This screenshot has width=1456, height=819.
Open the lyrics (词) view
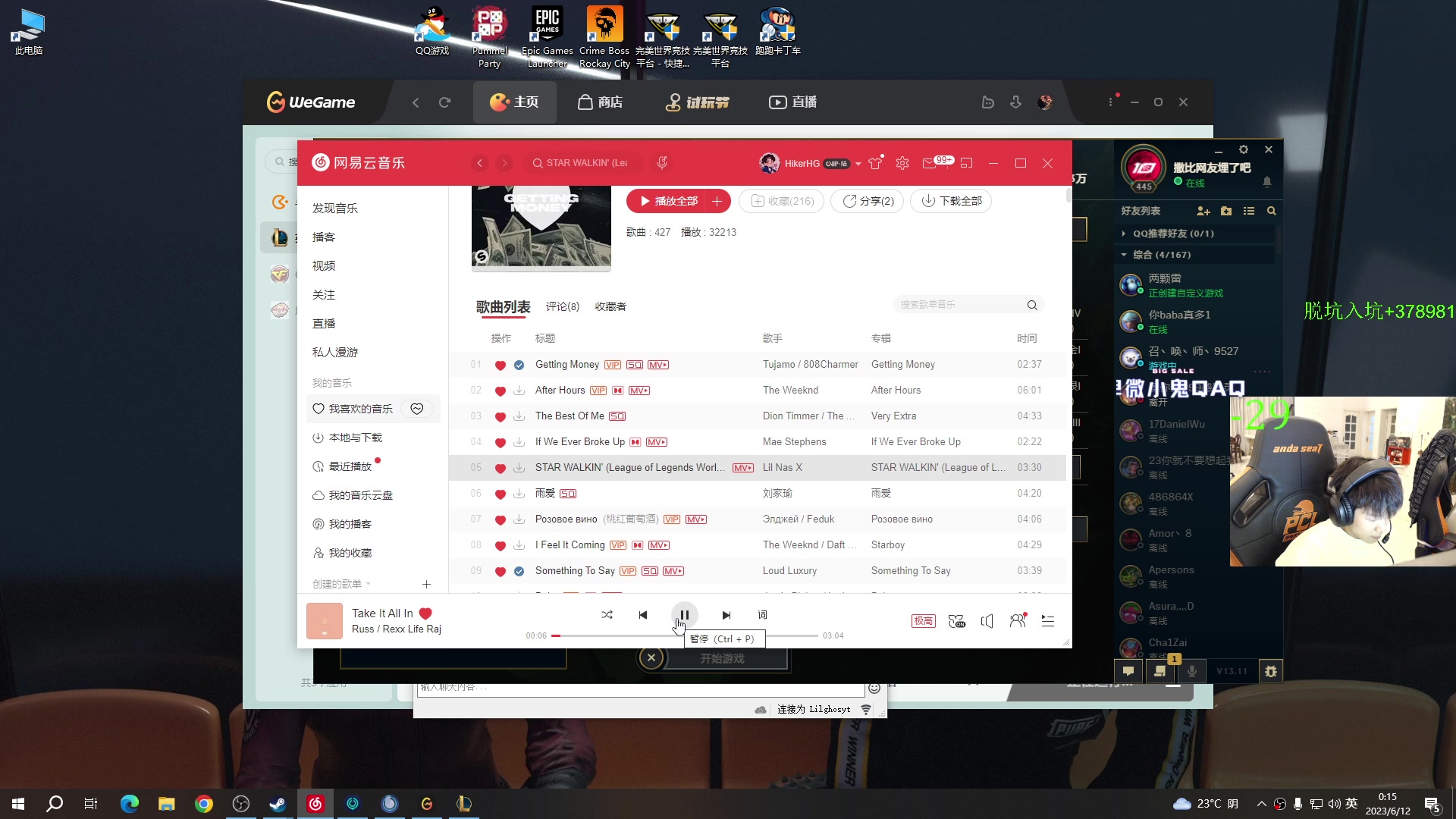tap(762, 615)
